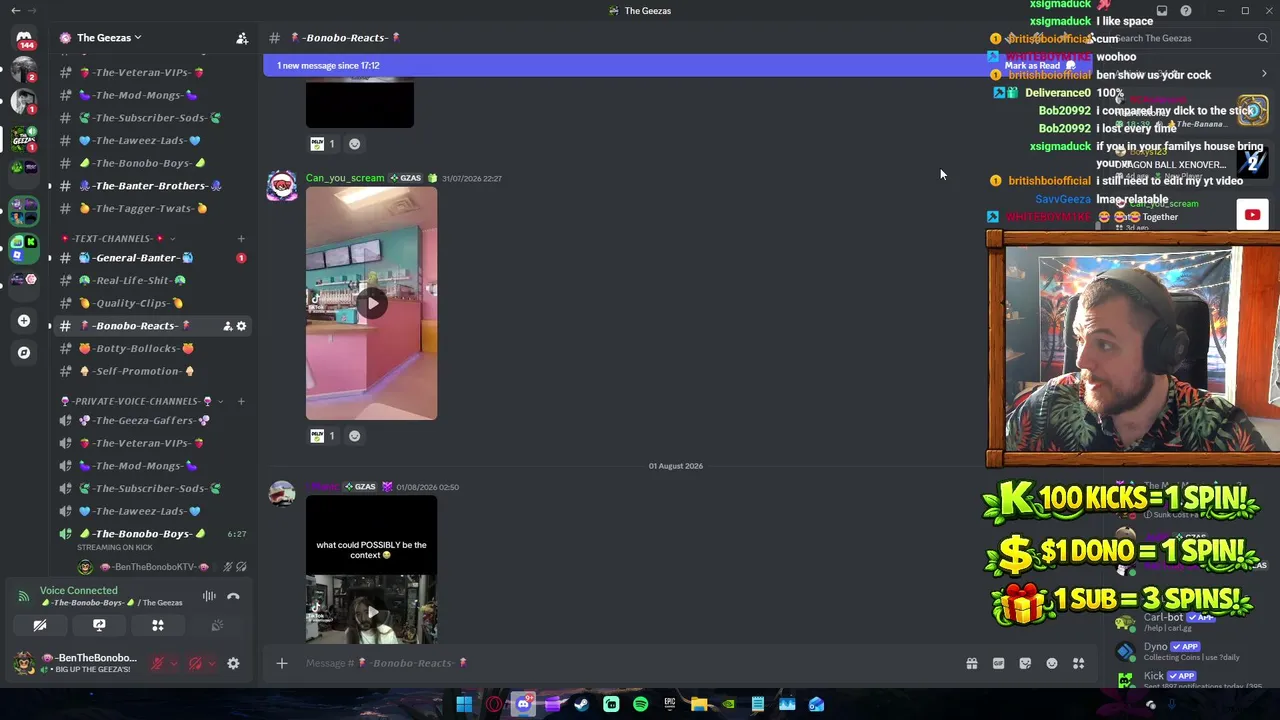Open Bonobo-Reacts channel settings gear
Image resolution: width=1280 pixels, height=720 pixels.
[x=241, y=326]
